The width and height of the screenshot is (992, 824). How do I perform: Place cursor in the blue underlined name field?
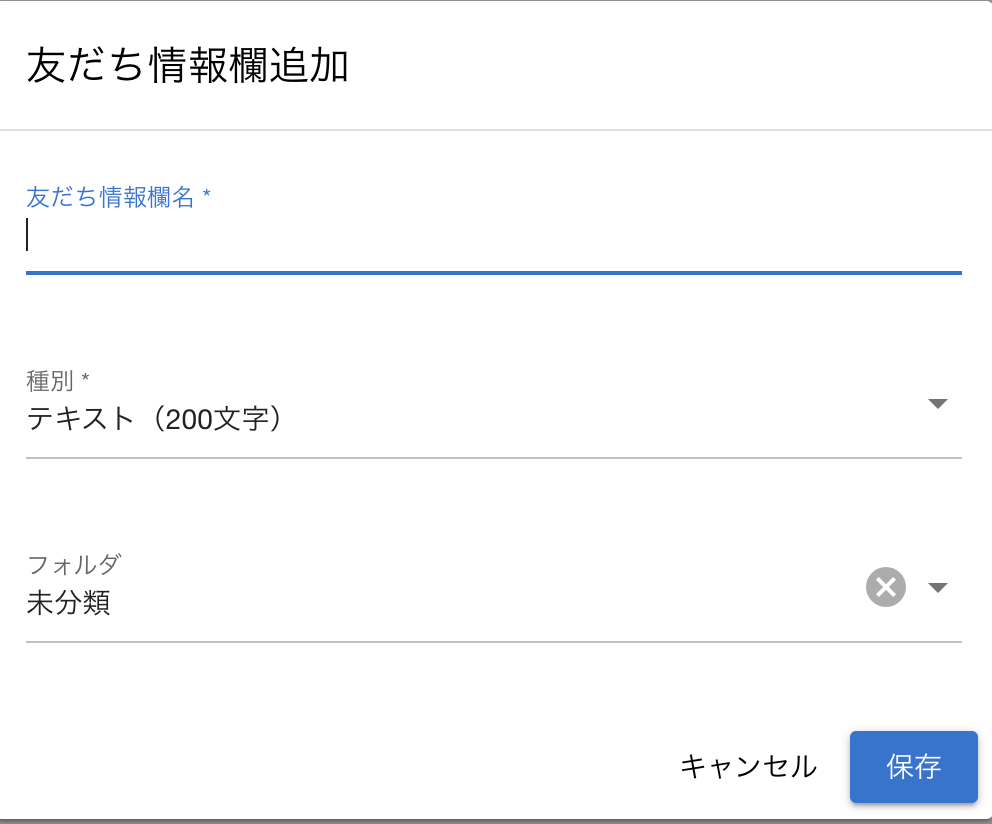click(493, 236)
